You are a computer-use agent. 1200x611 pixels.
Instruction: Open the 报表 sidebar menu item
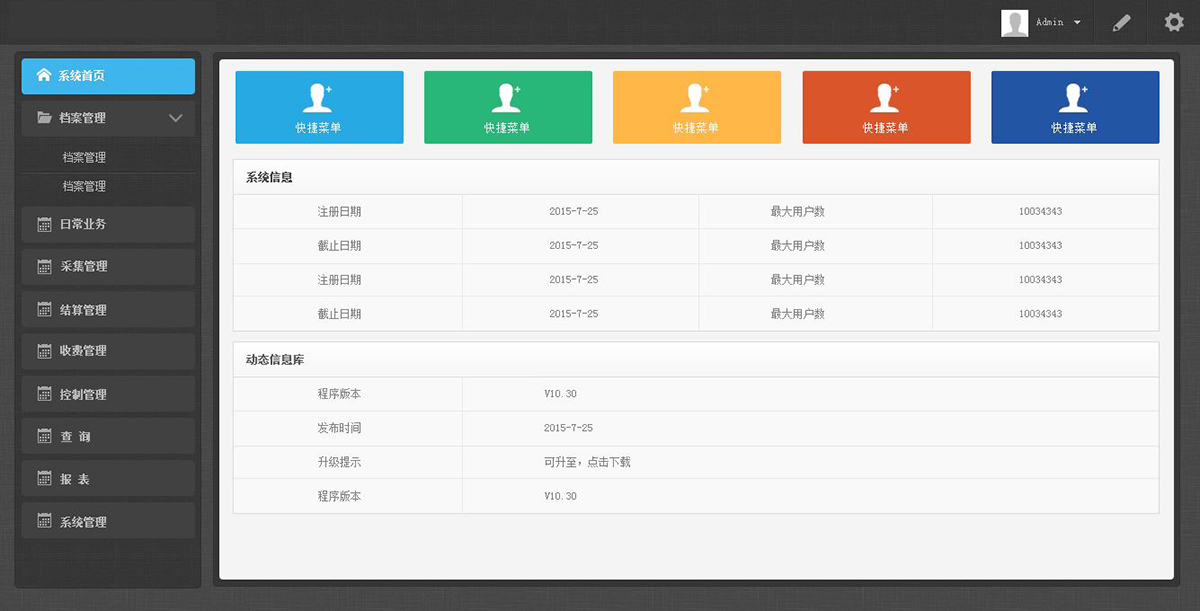108,479
